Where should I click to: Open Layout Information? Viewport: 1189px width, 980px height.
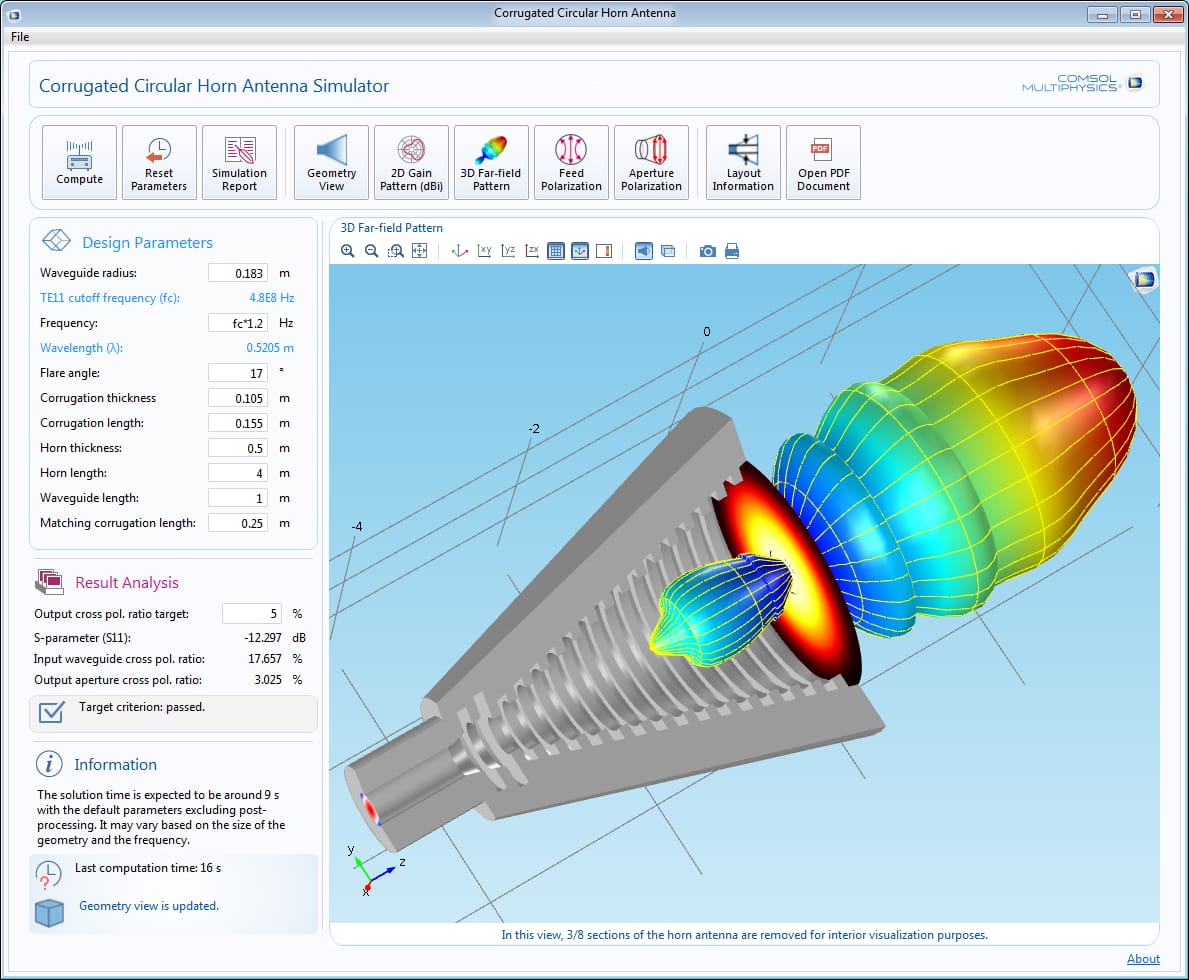point(743,162)
